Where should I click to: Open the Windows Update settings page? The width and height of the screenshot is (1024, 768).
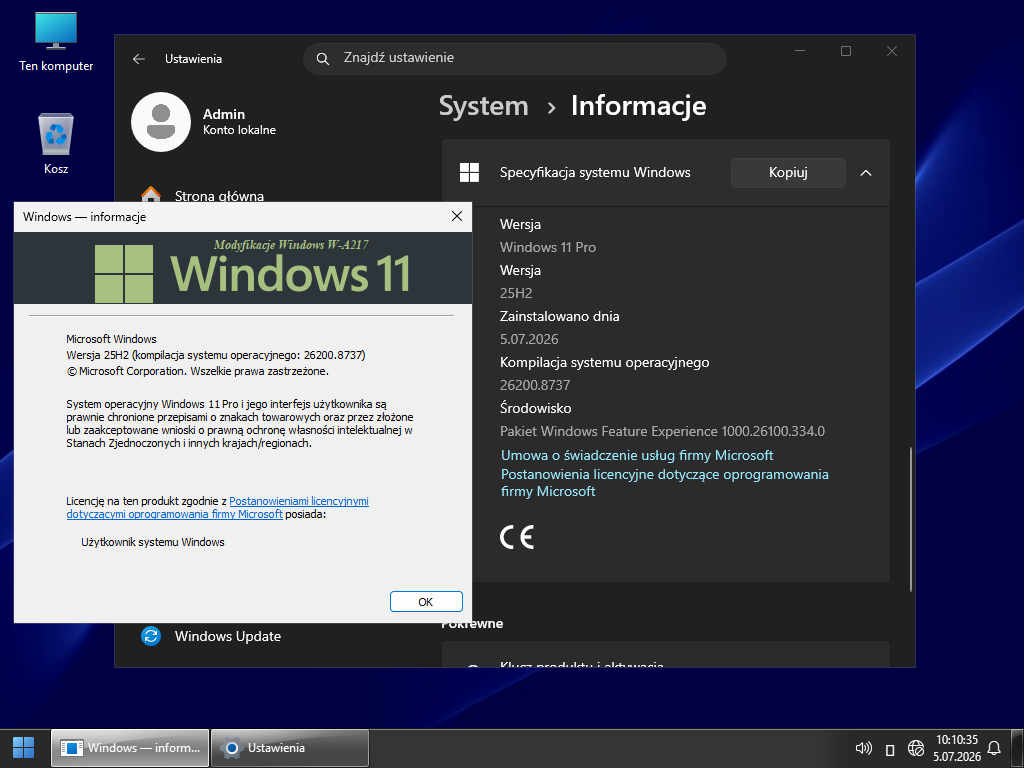click(x=227, y=636)
